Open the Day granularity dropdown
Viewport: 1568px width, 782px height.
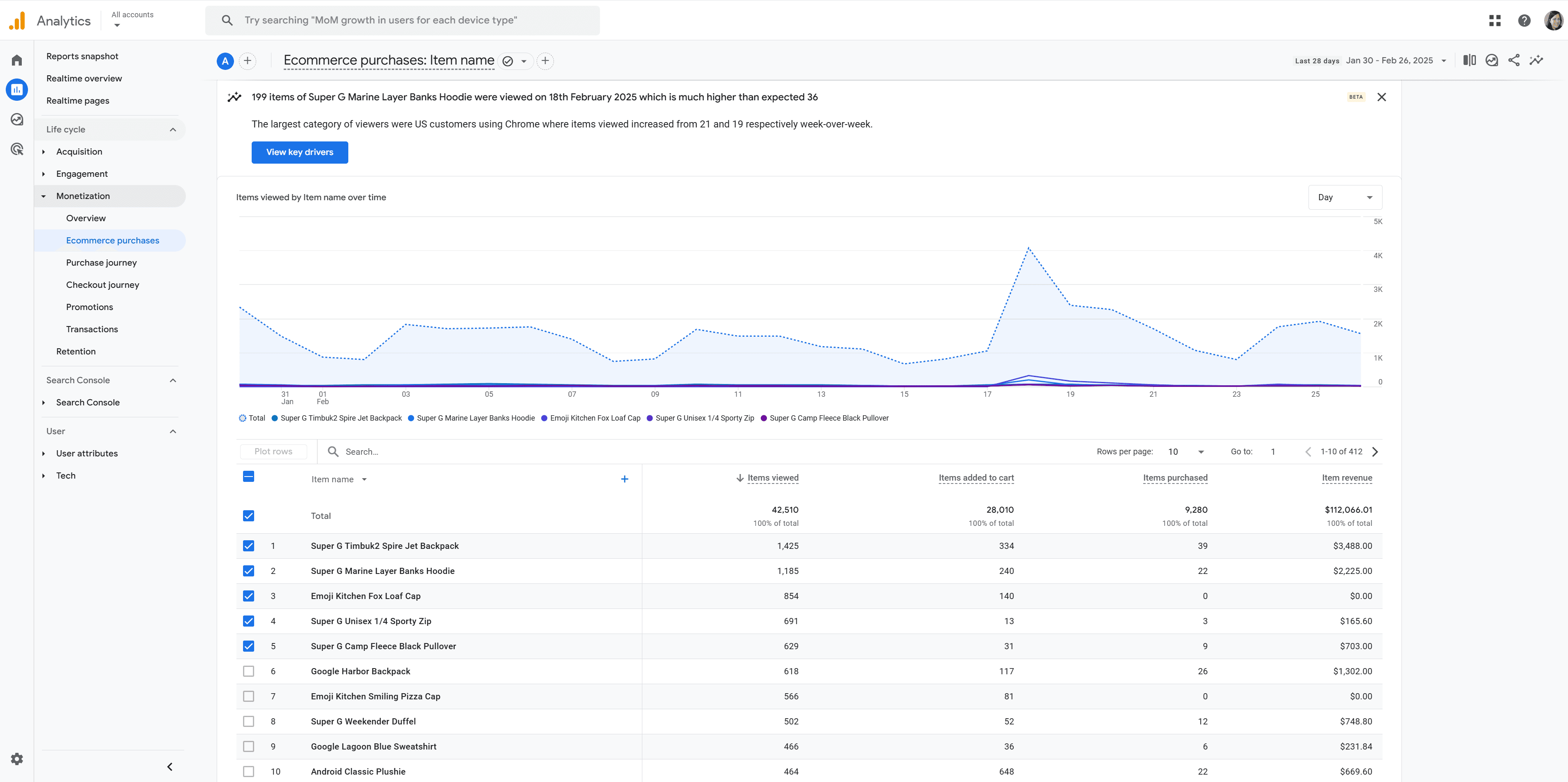click(1345, 197)
